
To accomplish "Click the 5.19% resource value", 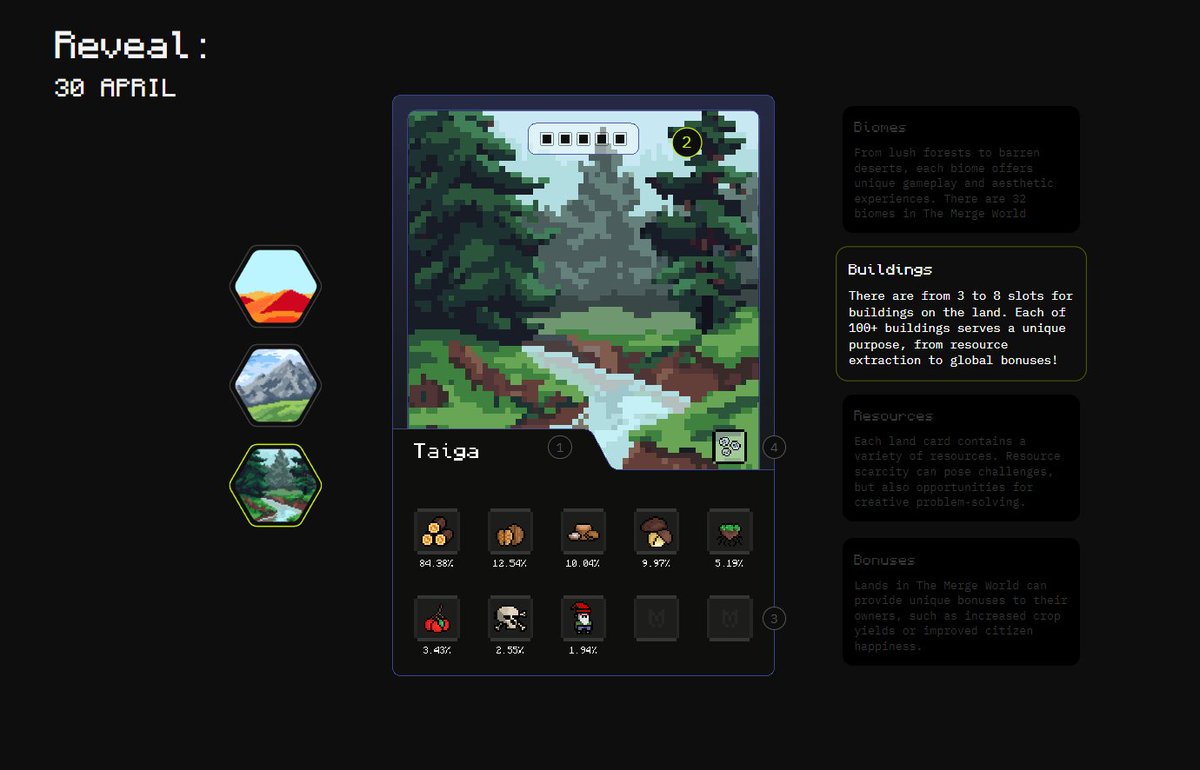I will click(730, 564).
